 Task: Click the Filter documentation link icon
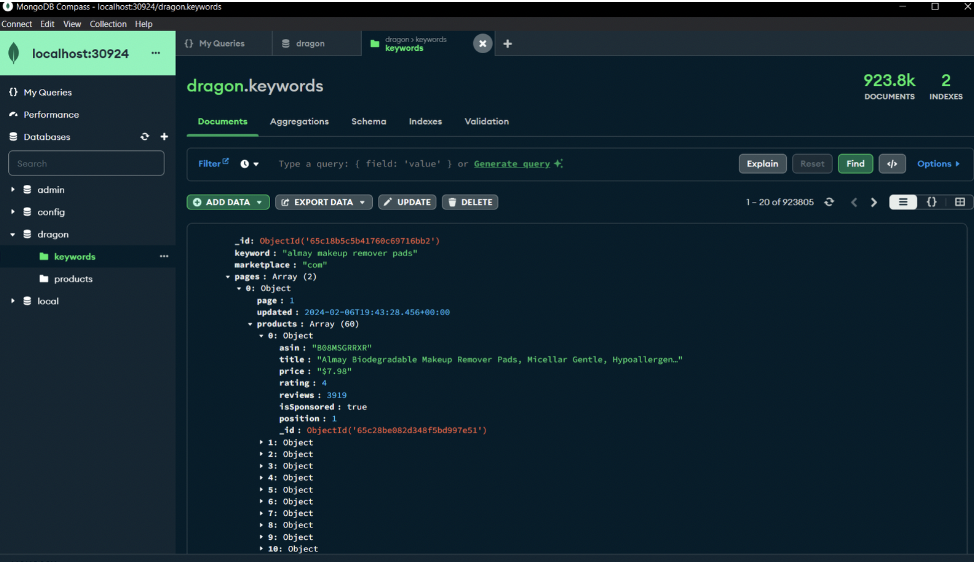(x=226, y=161)
